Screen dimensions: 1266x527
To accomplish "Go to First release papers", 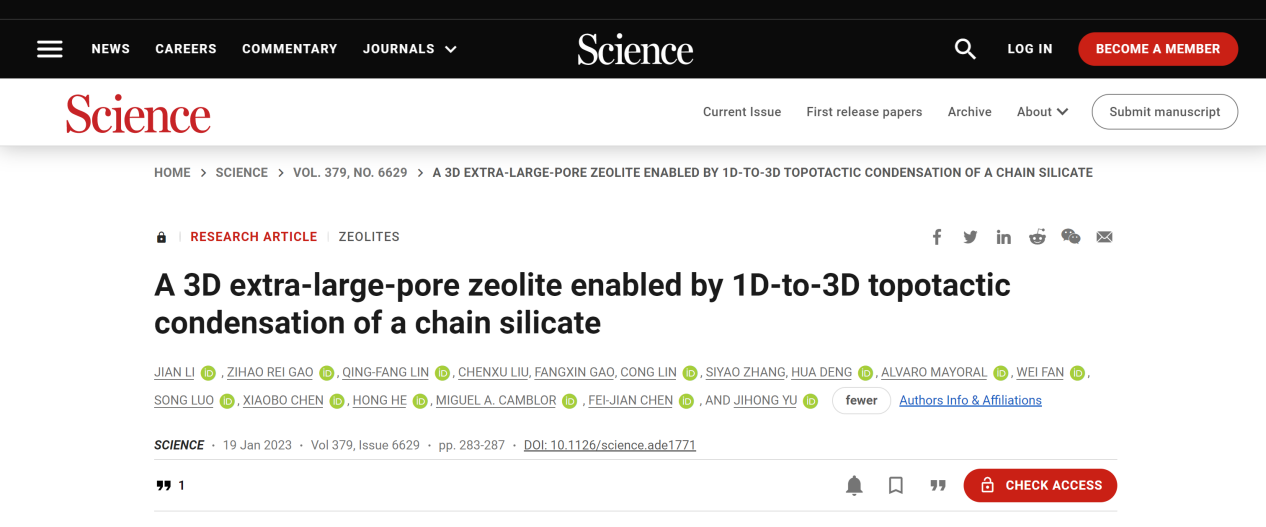I will click(x=864, y=112).
